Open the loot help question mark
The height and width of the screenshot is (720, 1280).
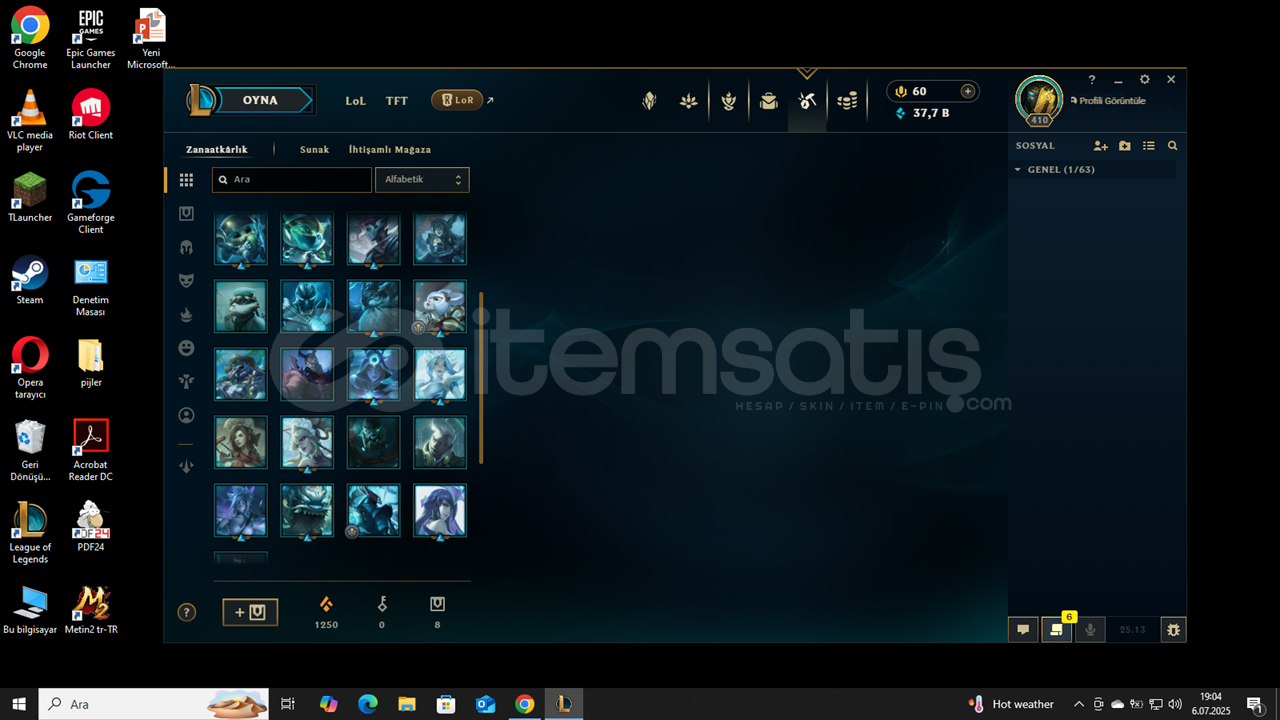(186, 612)
